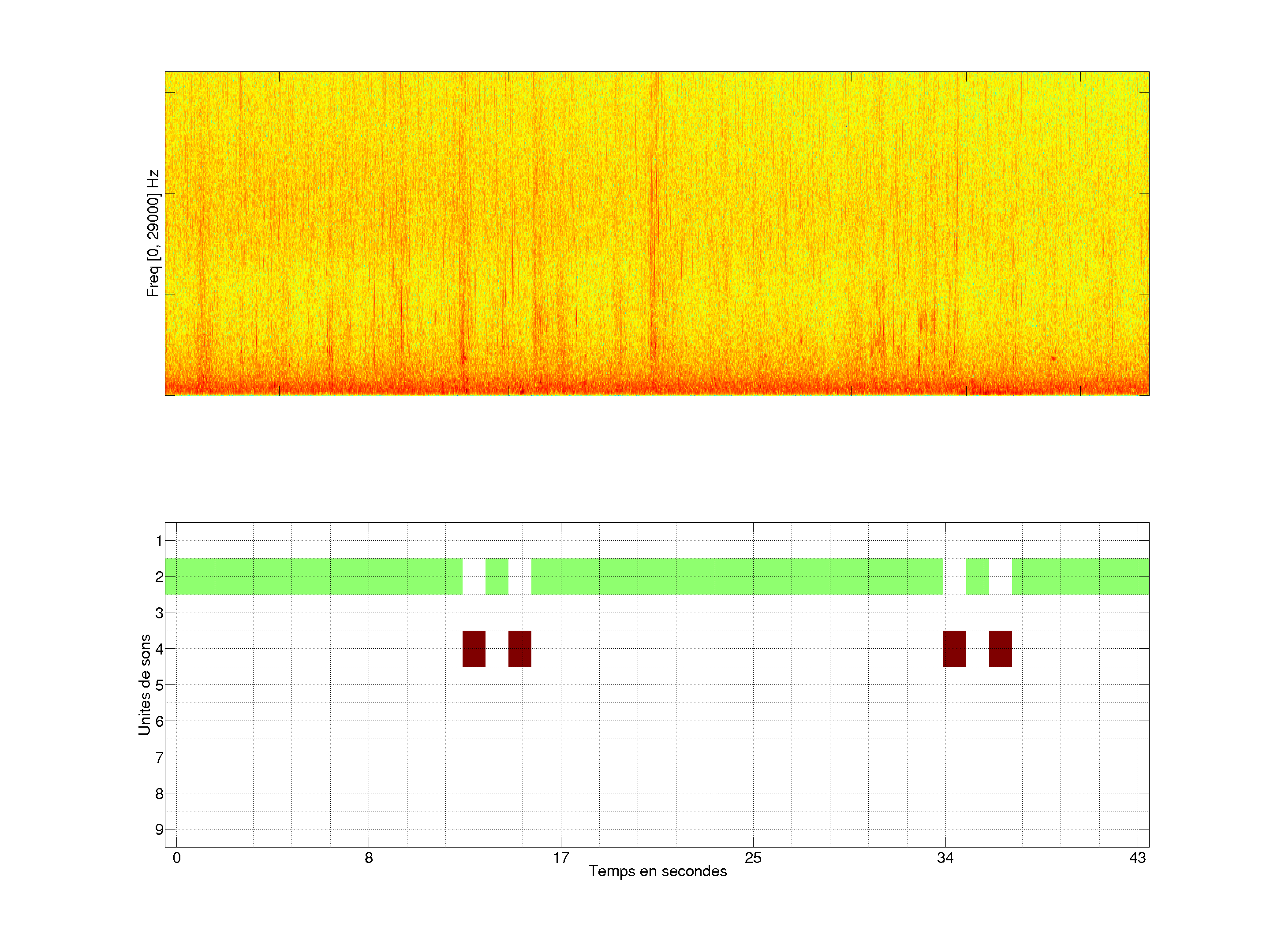Select the last dark red block in row 4
1270x952 pixels.
(1000, 648)
